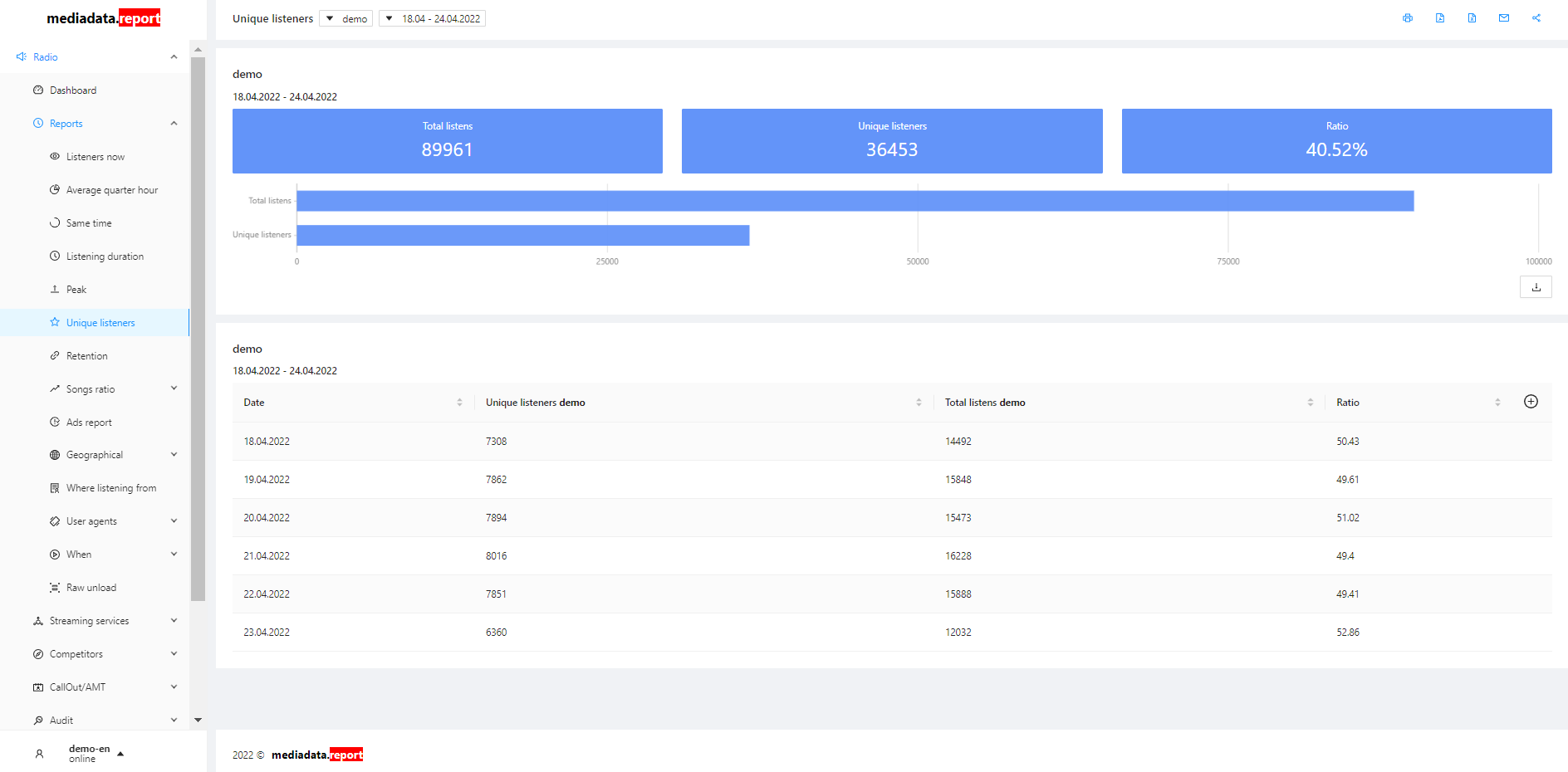Expand User agents submenu
The height and width of the screenshot is (772, 1568).
pyautogui.click(x=174, y=521)
